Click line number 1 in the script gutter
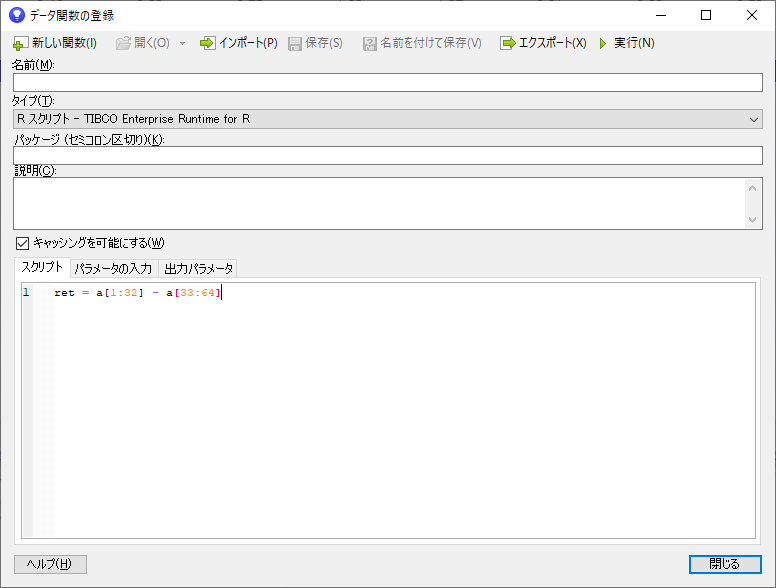776x588 pixels. click(26, 293)
